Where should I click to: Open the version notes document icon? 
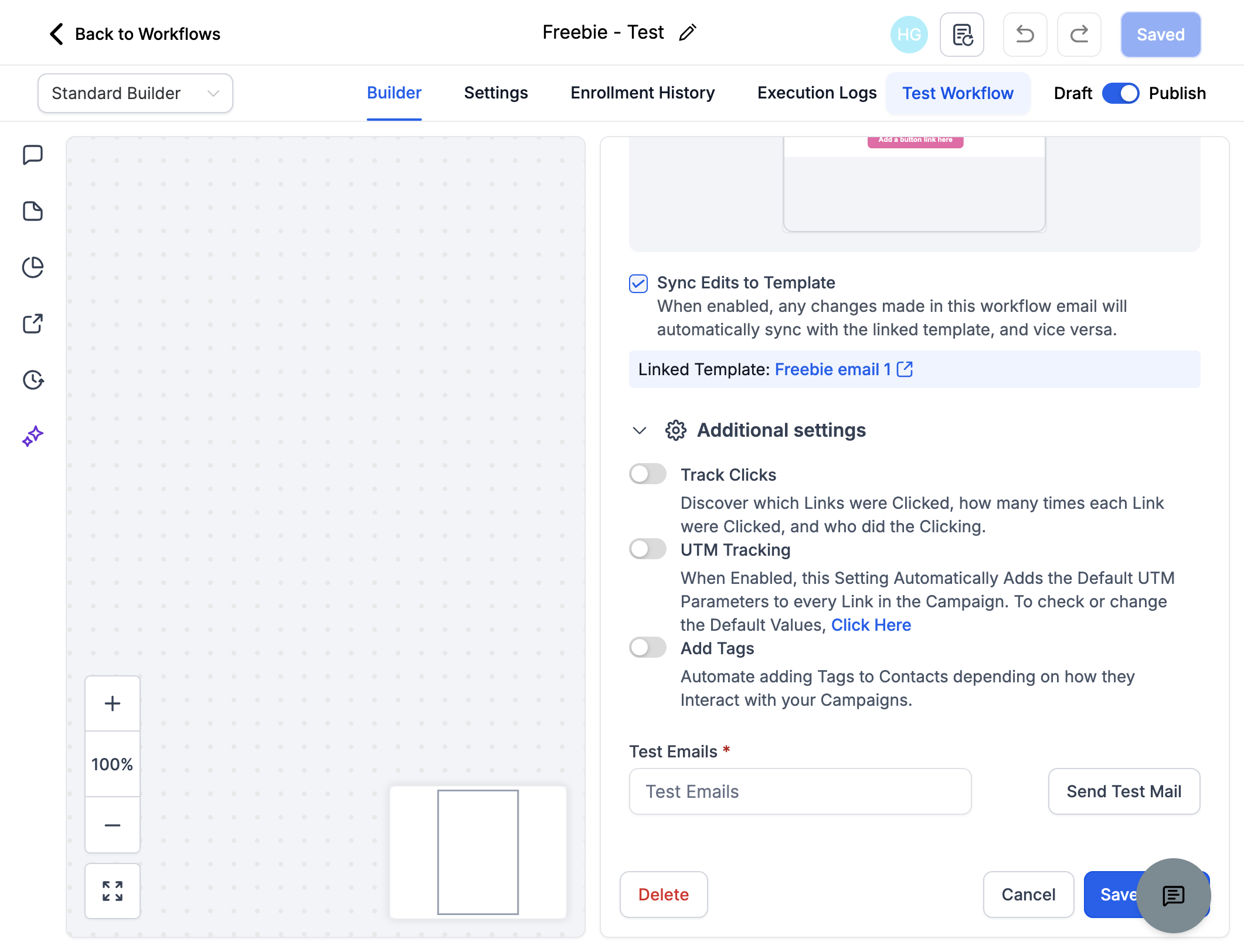(962, 35)
